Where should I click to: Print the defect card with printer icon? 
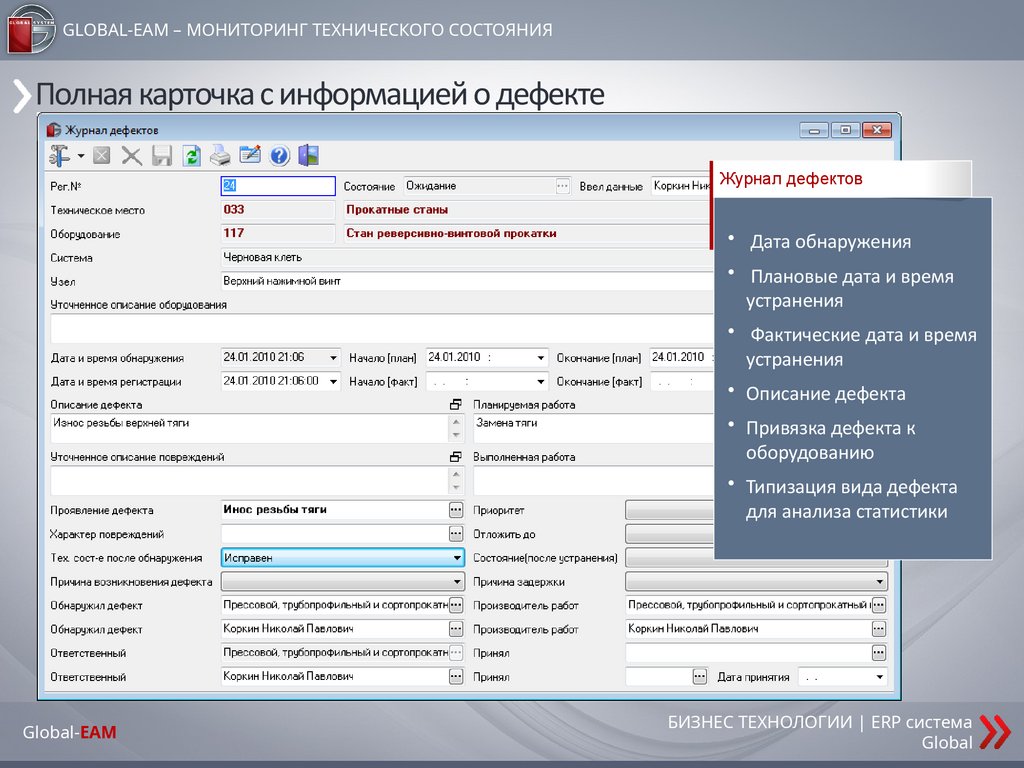pyautogui.click(x=221, y=156)
